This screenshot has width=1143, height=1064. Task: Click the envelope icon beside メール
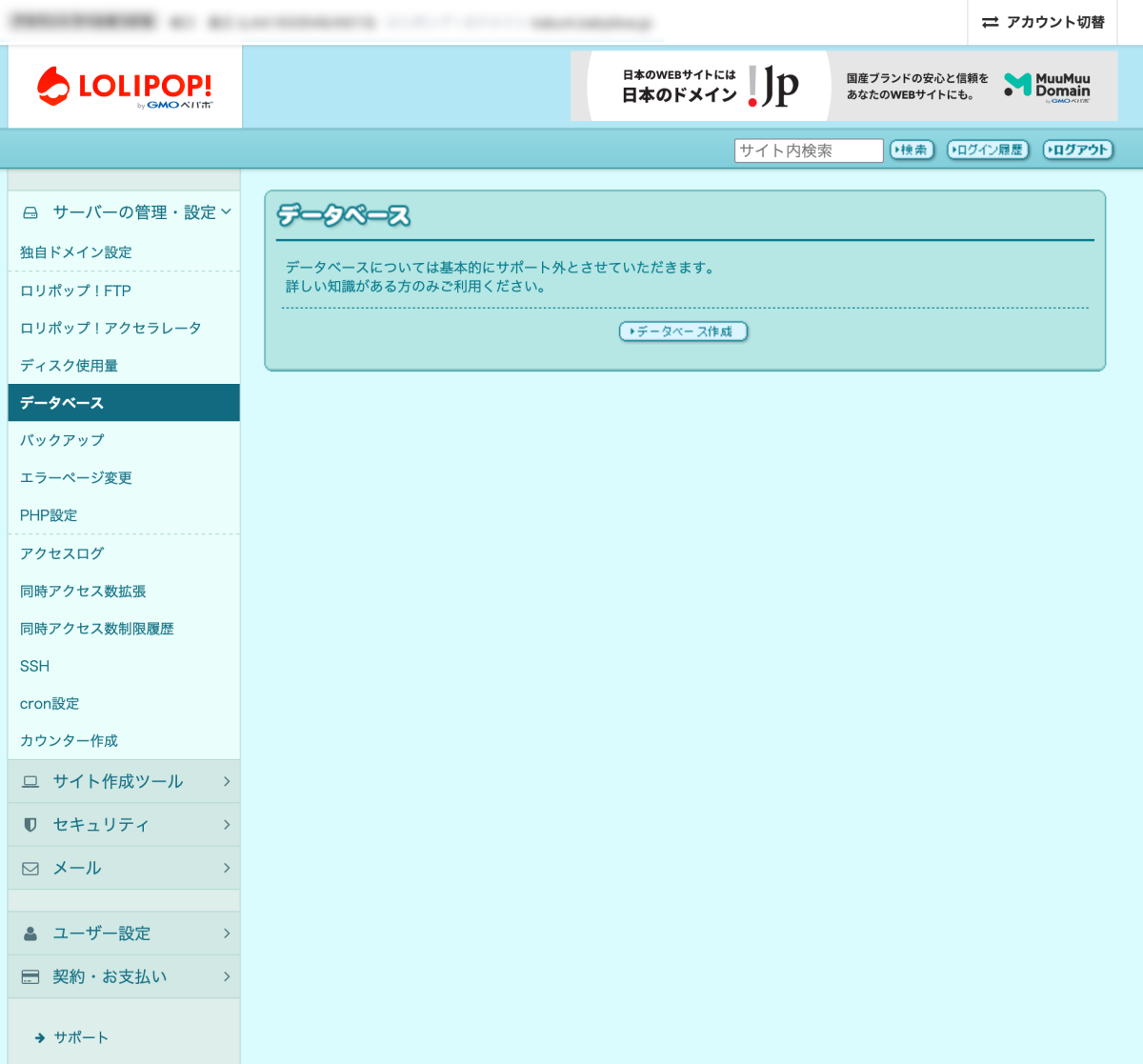click(x=30, y=869)
